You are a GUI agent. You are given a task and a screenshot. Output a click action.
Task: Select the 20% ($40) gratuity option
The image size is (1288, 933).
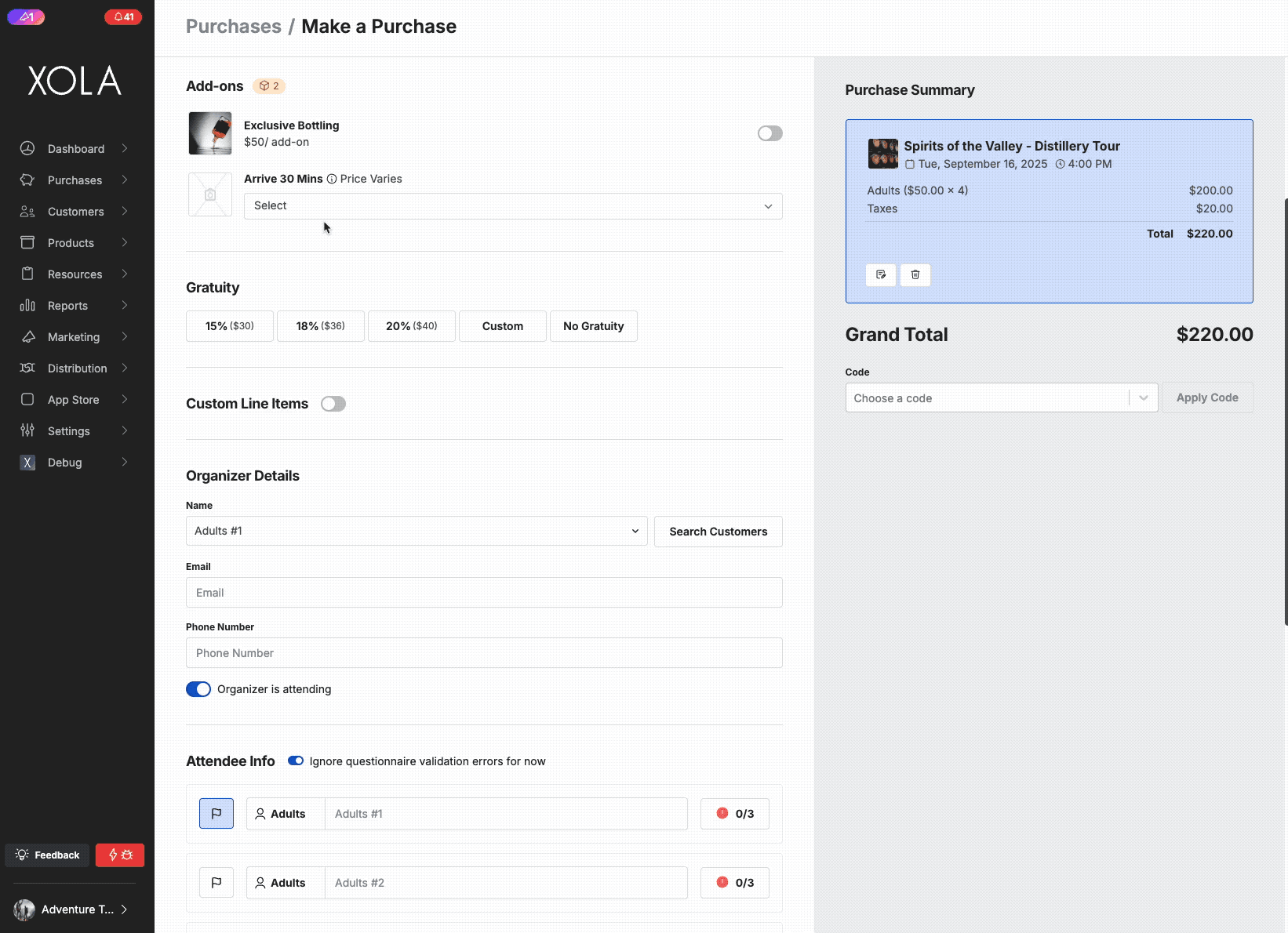point(412,326)
